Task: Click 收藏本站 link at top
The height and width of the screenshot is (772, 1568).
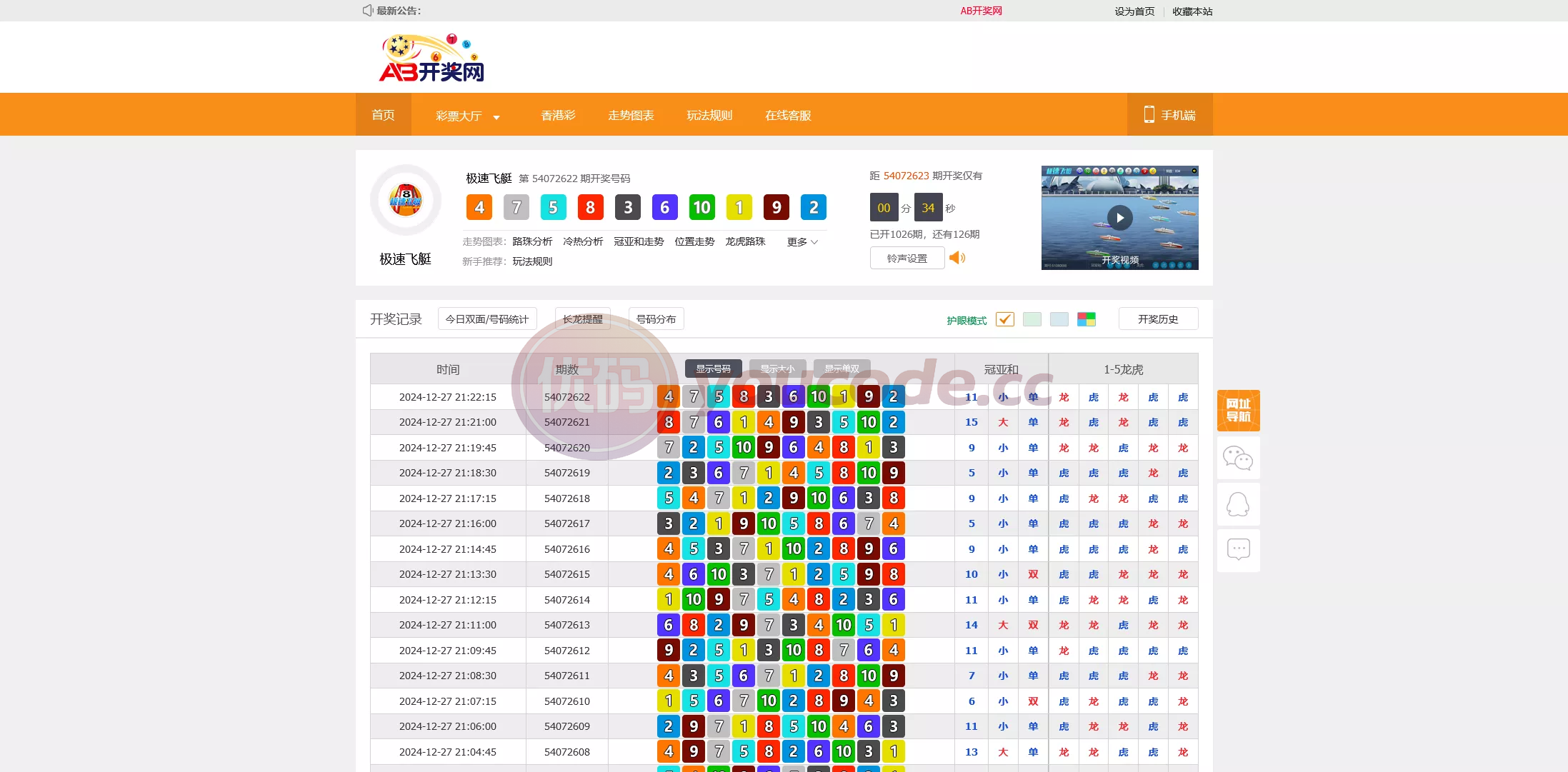Action: (1192, 11)
